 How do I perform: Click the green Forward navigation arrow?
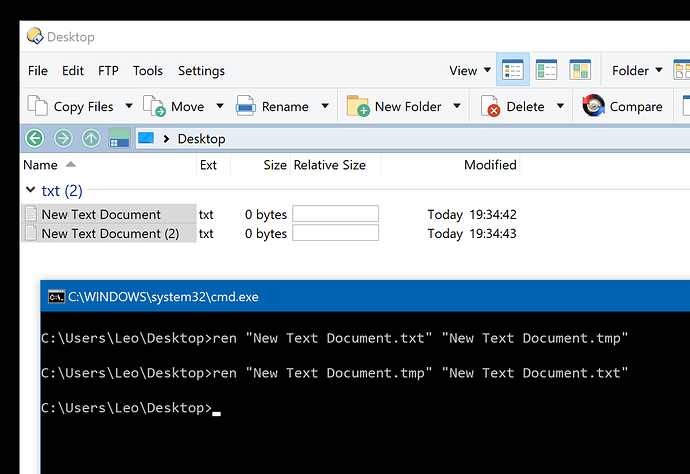coord(63,139)
